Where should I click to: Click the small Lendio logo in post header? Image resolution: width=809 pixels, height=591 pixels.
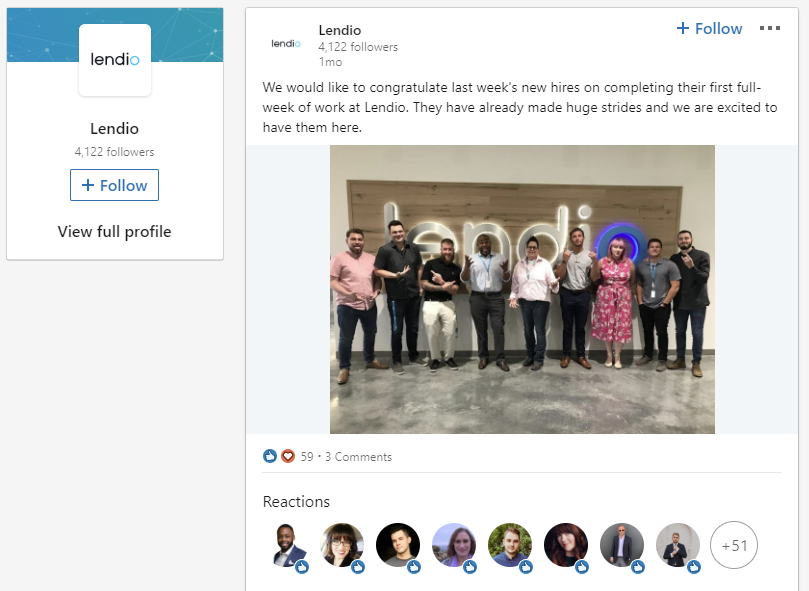pyautogui.click(x=286, y=43)
